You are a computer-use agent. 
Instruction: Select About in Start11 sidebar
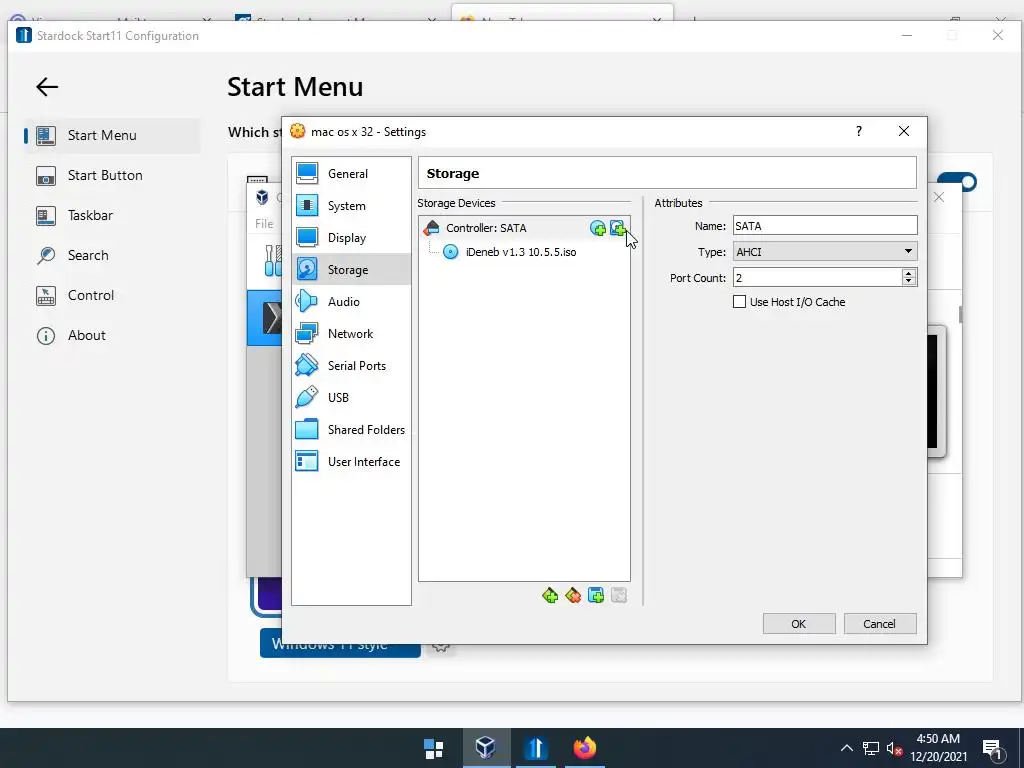112,335
